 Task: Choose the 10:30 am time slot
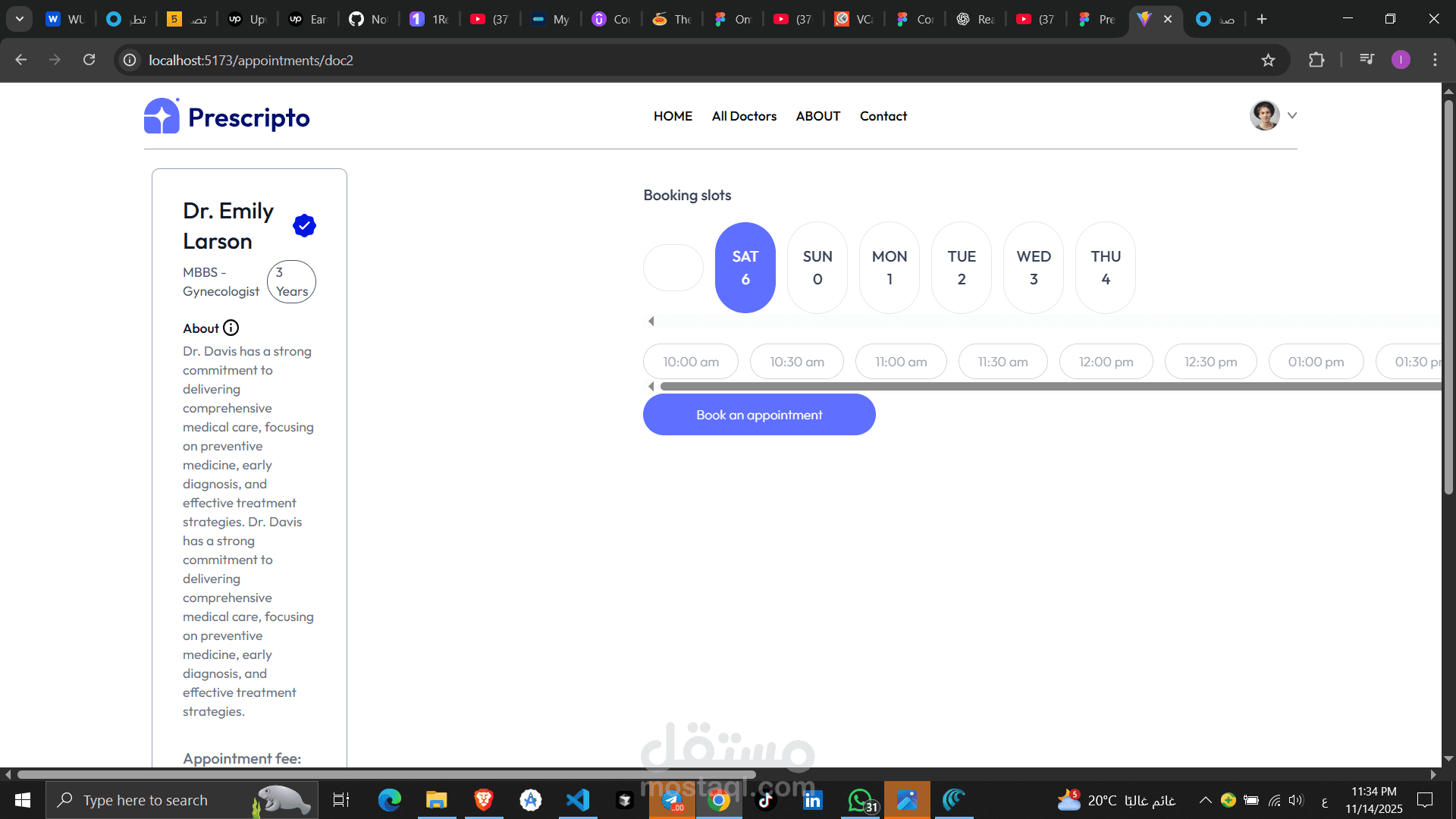[796, 362]
